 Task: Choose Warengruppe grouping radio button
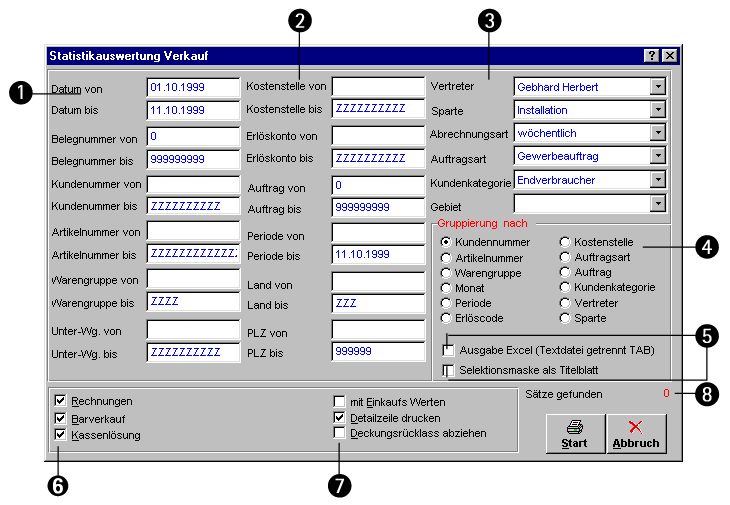pyautogui.click(x=446, y=273)
